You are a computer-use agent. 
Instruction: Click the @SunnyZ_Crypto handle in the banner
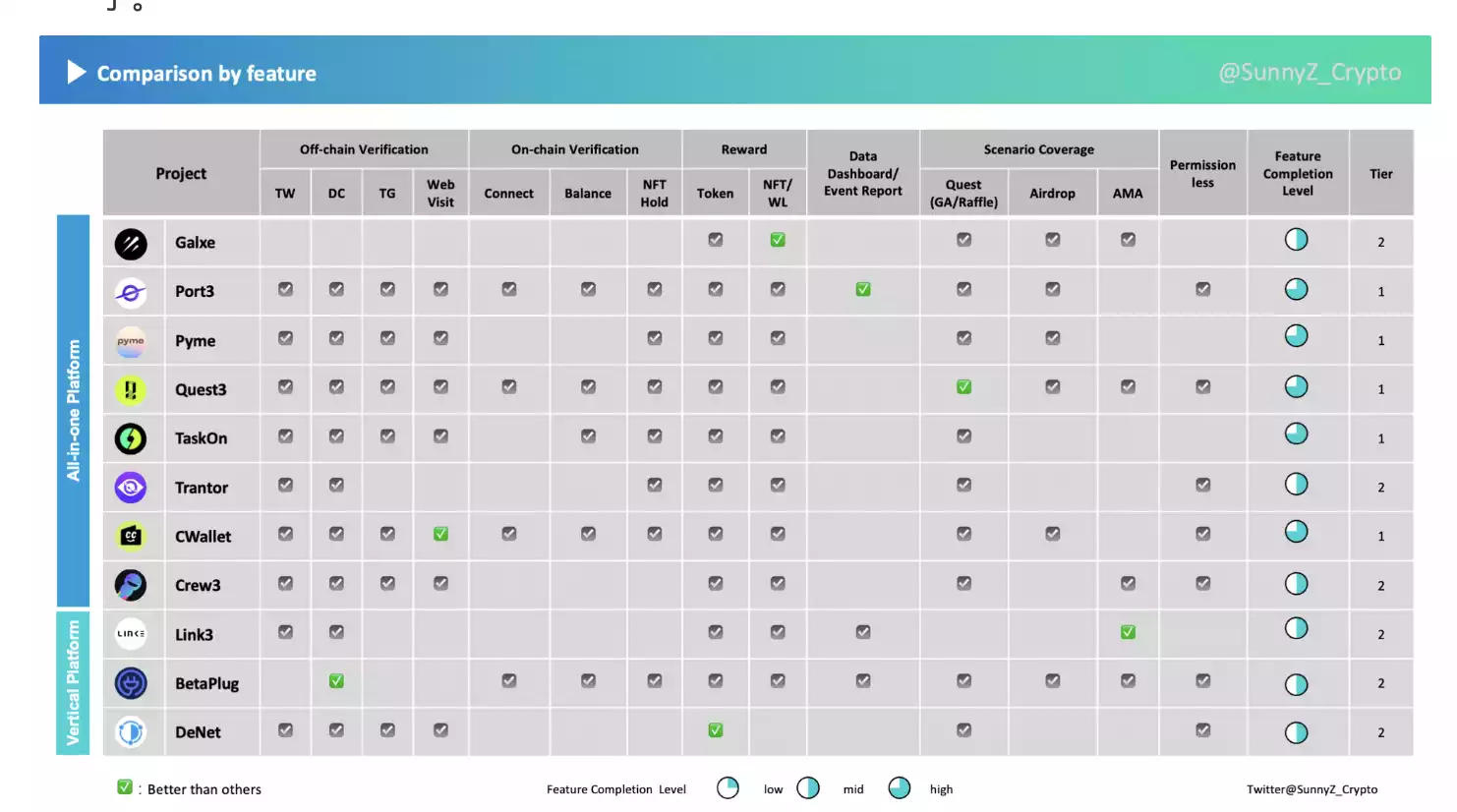1310,72
